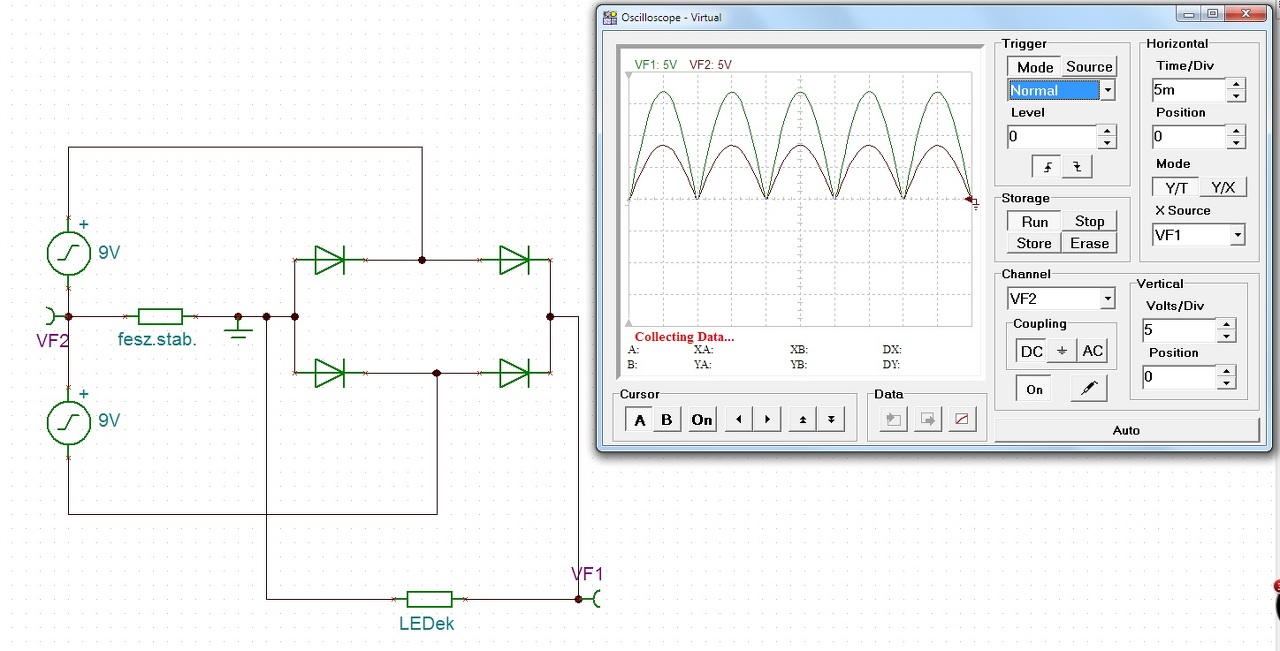The height and width of the screenshot is (651, 1280).
Task: Move cursor right with arrow button
Action: point(767,419)
